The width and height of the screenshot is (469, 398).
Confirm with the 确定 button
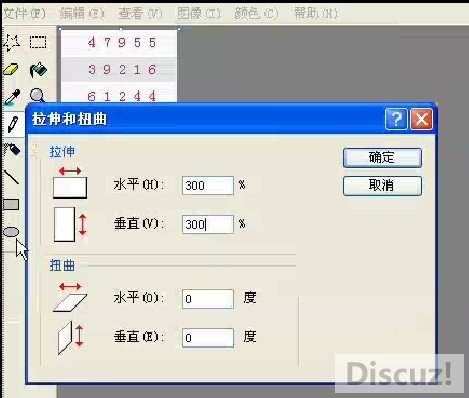coord(382,158)
